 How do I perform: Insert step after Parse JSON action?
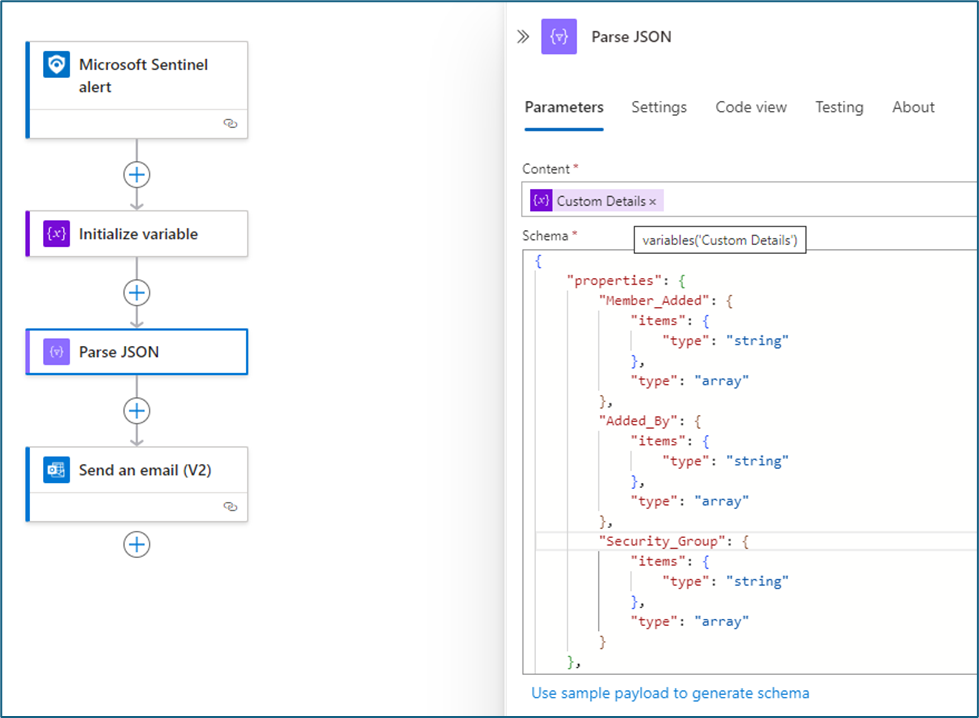(x=137, y=411)
